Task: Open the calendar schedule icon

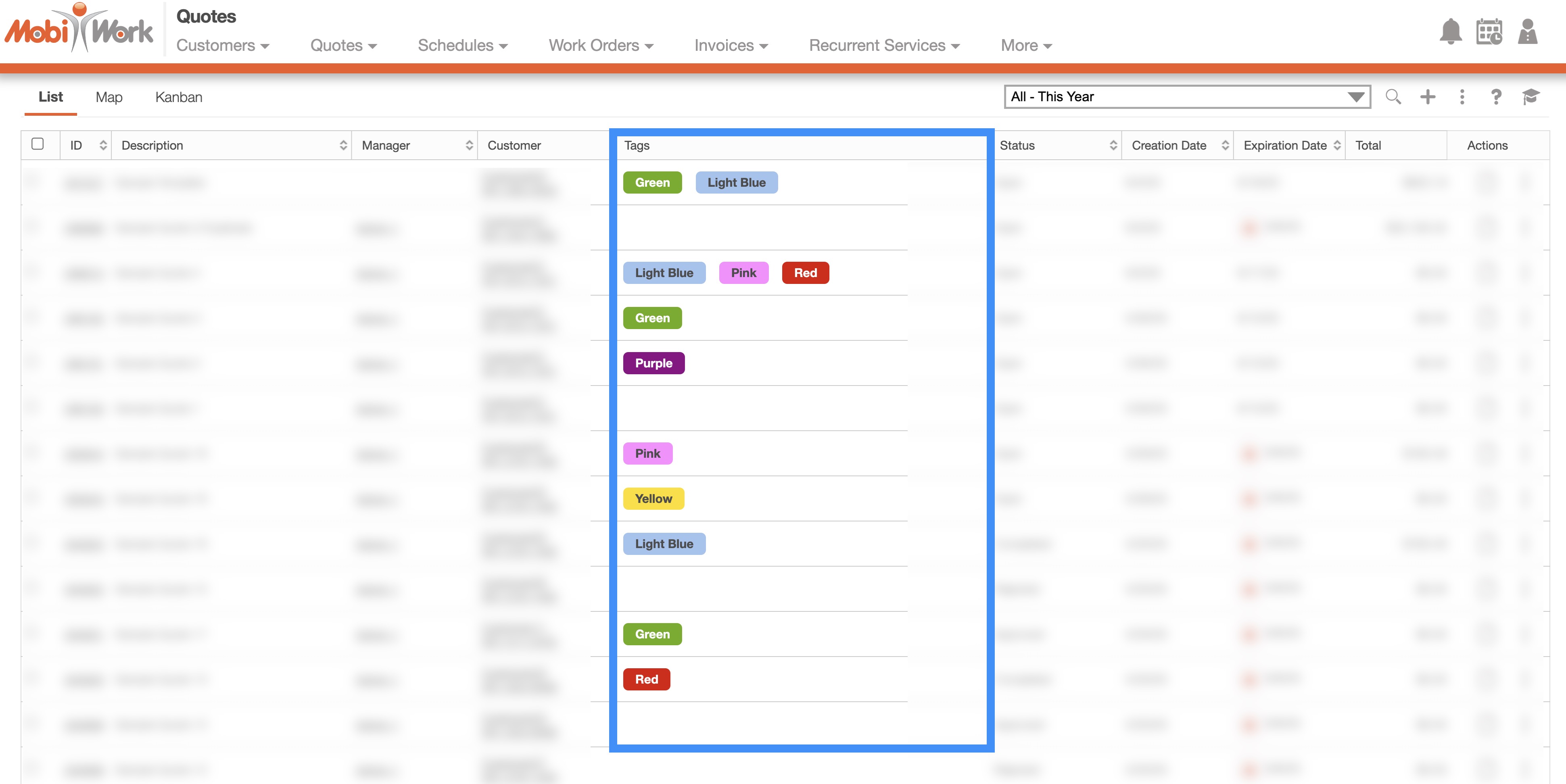Action: 1489,31
